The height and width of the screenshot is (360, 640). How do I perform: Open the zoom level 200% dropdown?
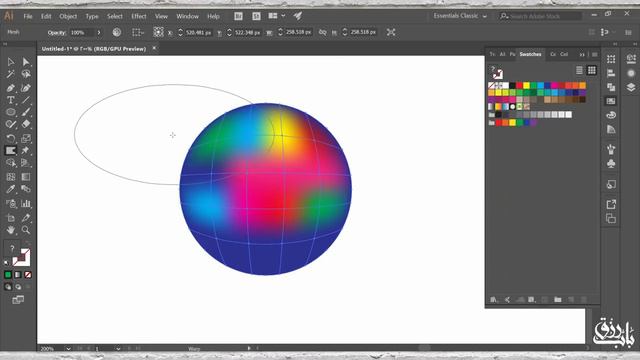(x=68, y=349)
